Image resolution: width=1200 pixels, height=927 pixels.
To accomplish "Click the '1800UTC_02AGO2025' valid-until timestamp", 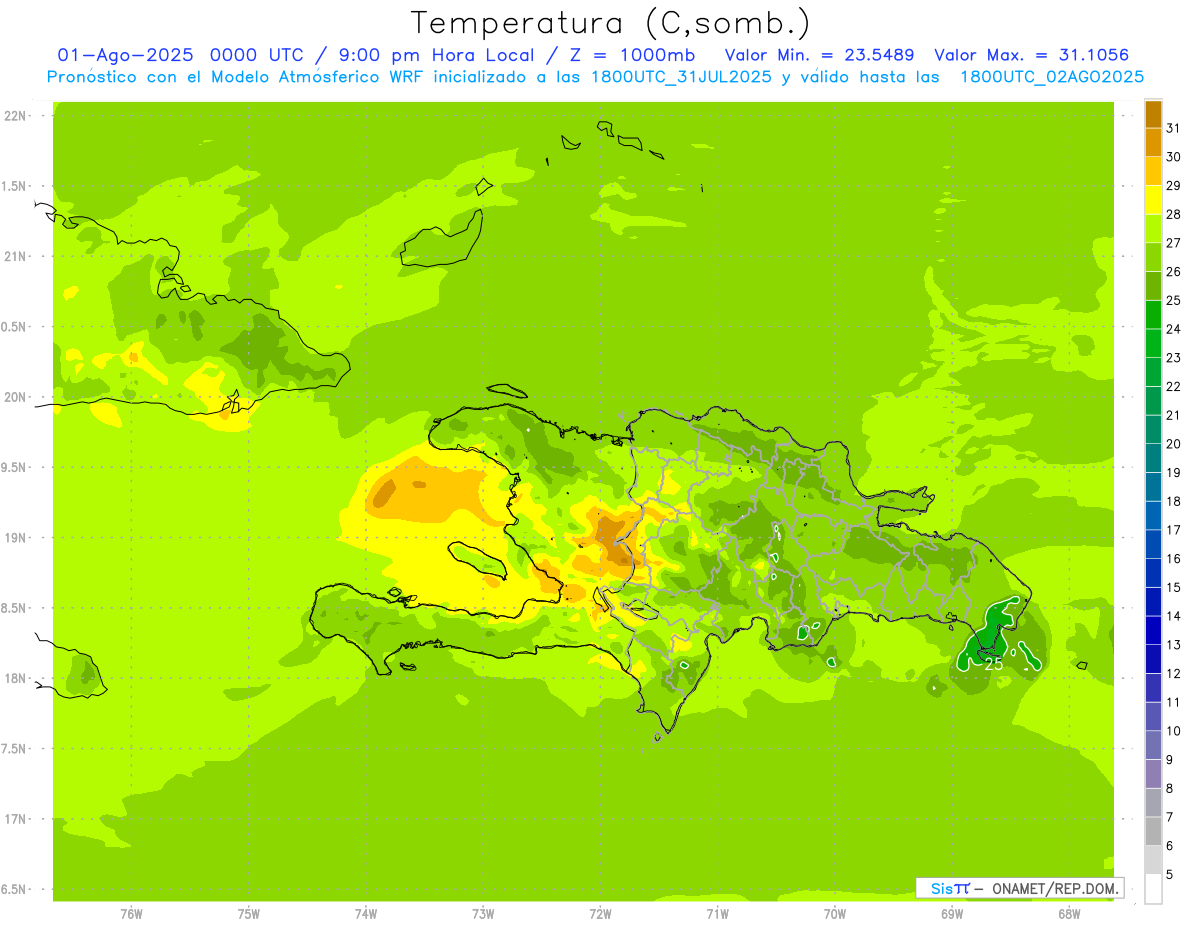I will [1052, 77].
